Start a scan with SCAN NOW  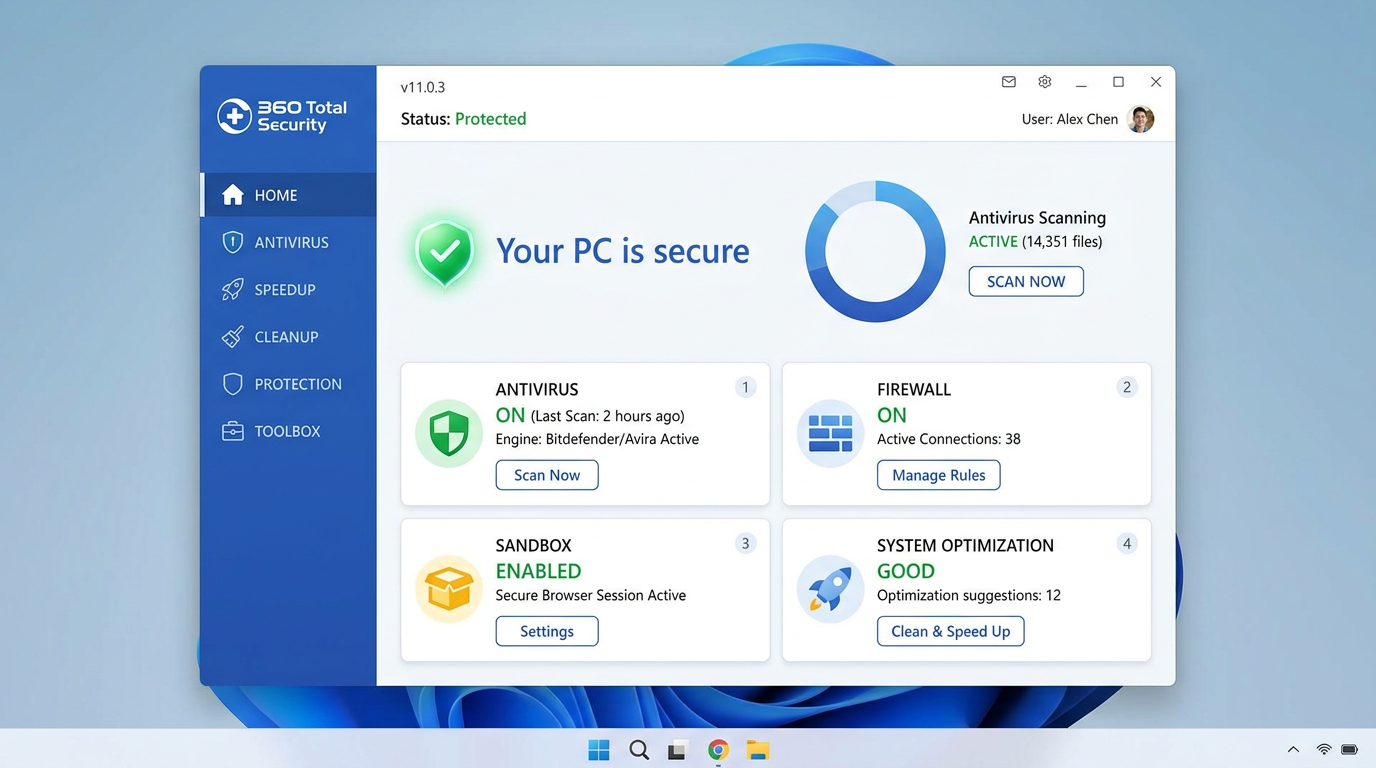pyautogui.click(x=1025, y=281)
